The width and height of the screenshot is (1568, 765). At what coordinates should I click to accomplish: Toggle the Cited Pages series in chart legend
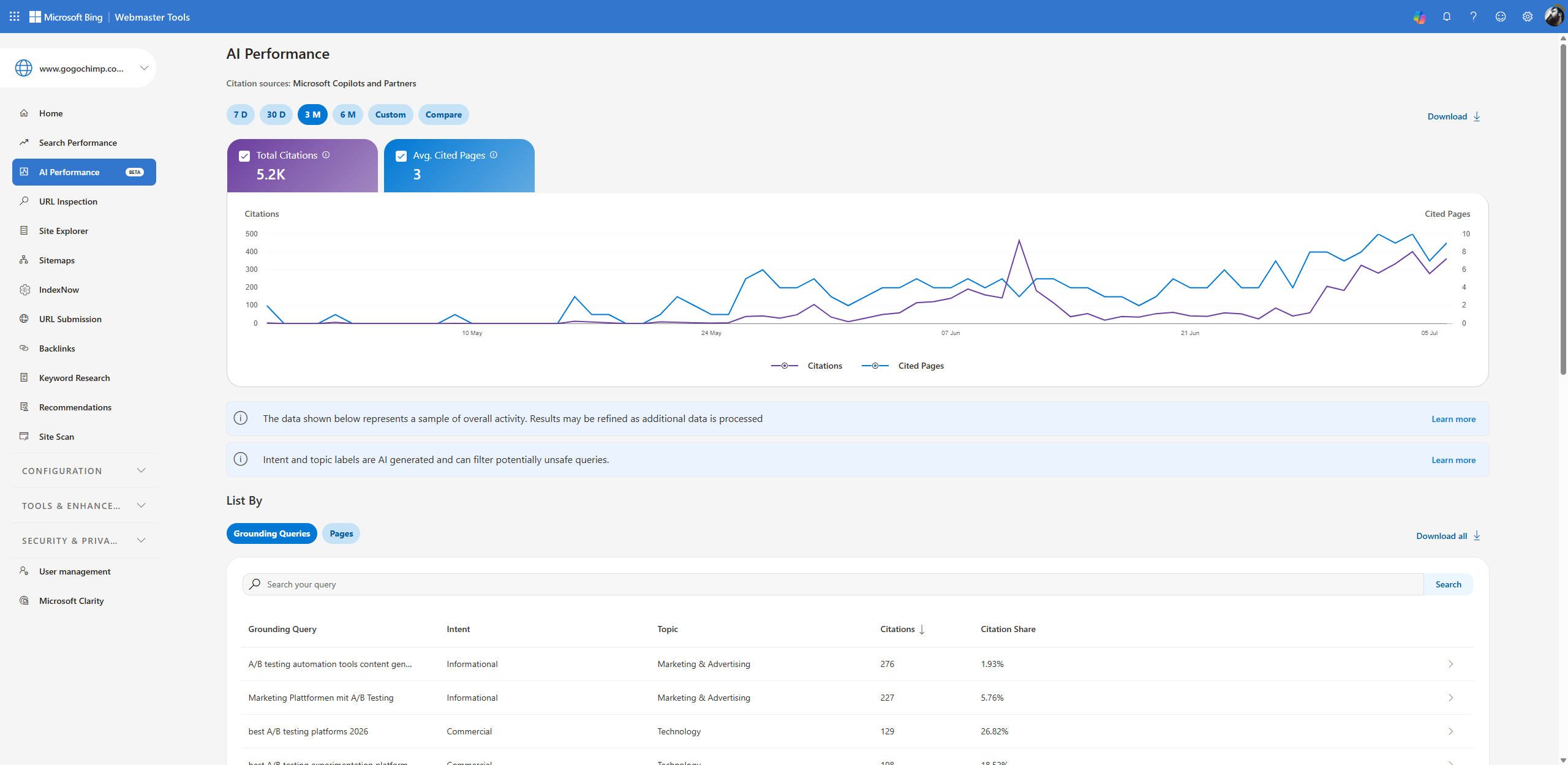point(903,366)
